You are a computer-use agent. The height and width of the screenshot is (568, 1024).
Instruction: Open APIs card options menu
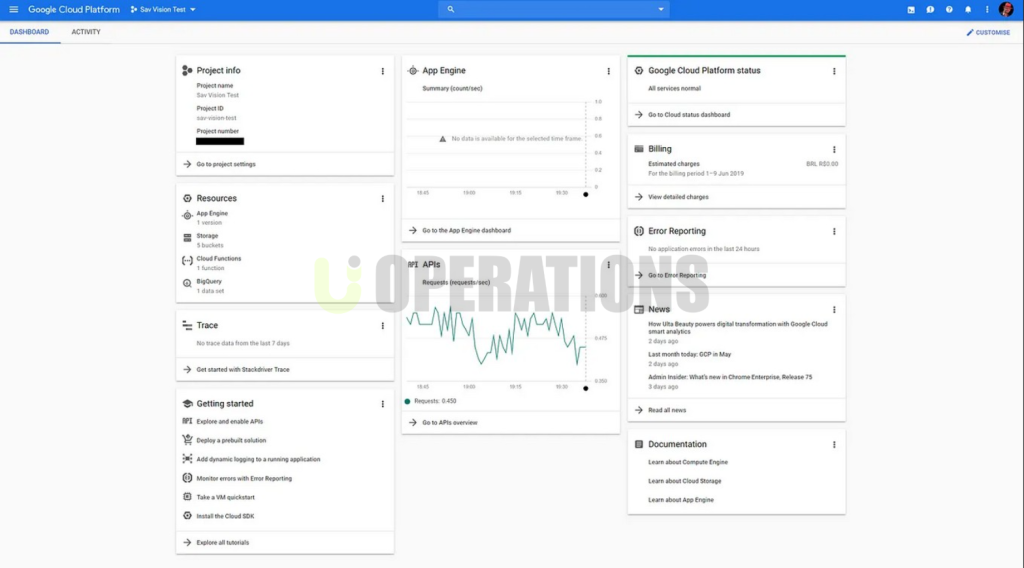point(609,265)
